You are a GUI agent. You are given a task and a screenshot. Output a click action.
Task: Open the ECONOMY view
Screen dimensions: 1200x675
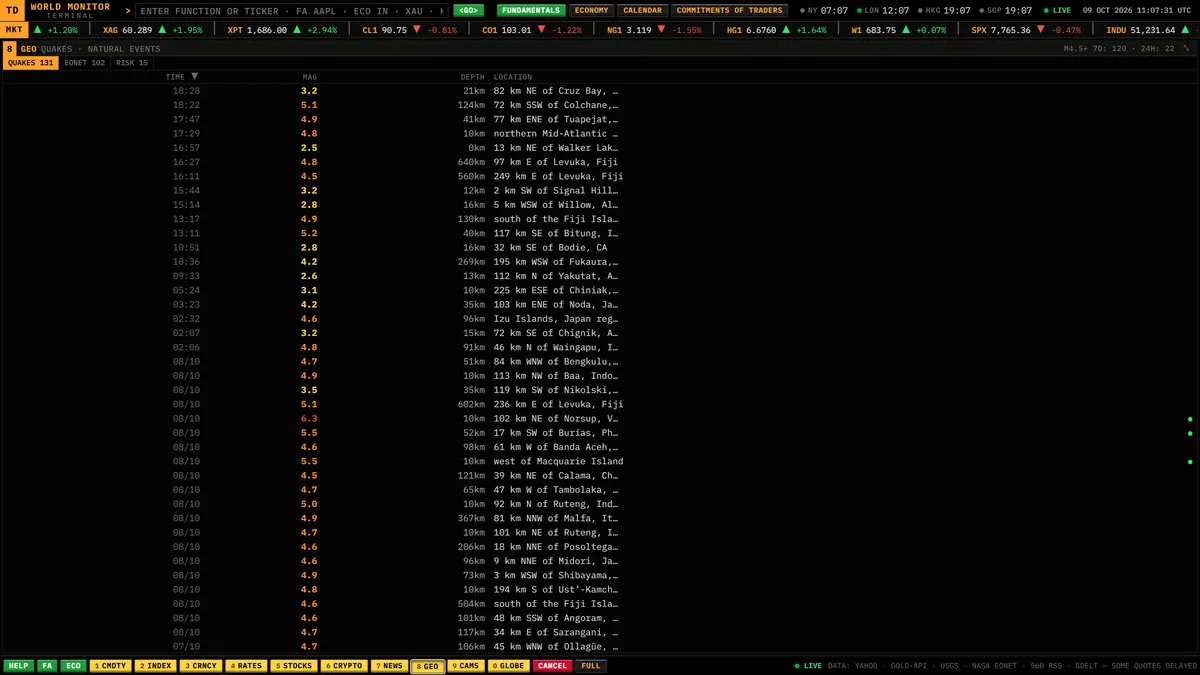592,10
